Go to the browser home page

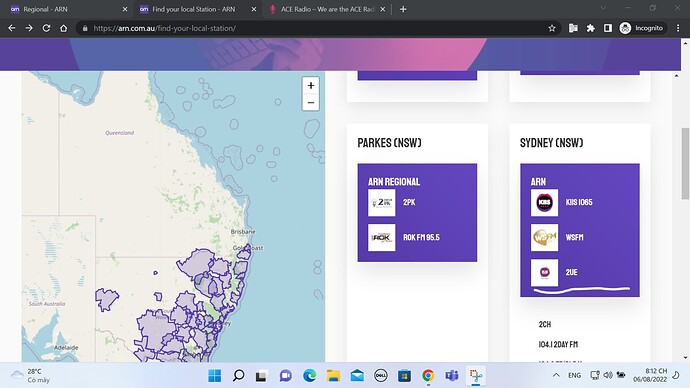pyautogui.click(x=64, y=28)
